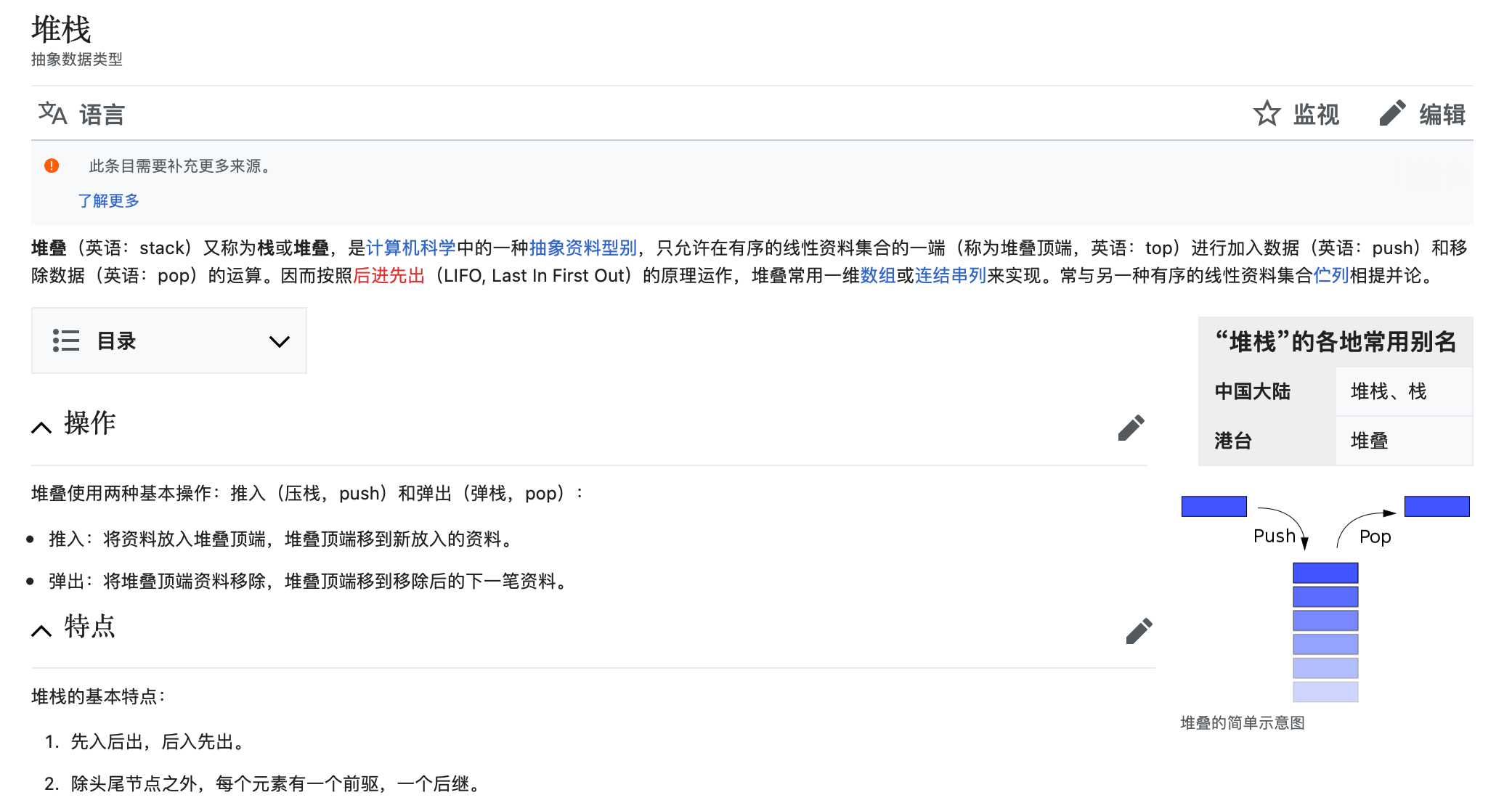This screenshot has height=803, width=1512.
Task: Open the 计算机科学 link
Action: [410, 248]
